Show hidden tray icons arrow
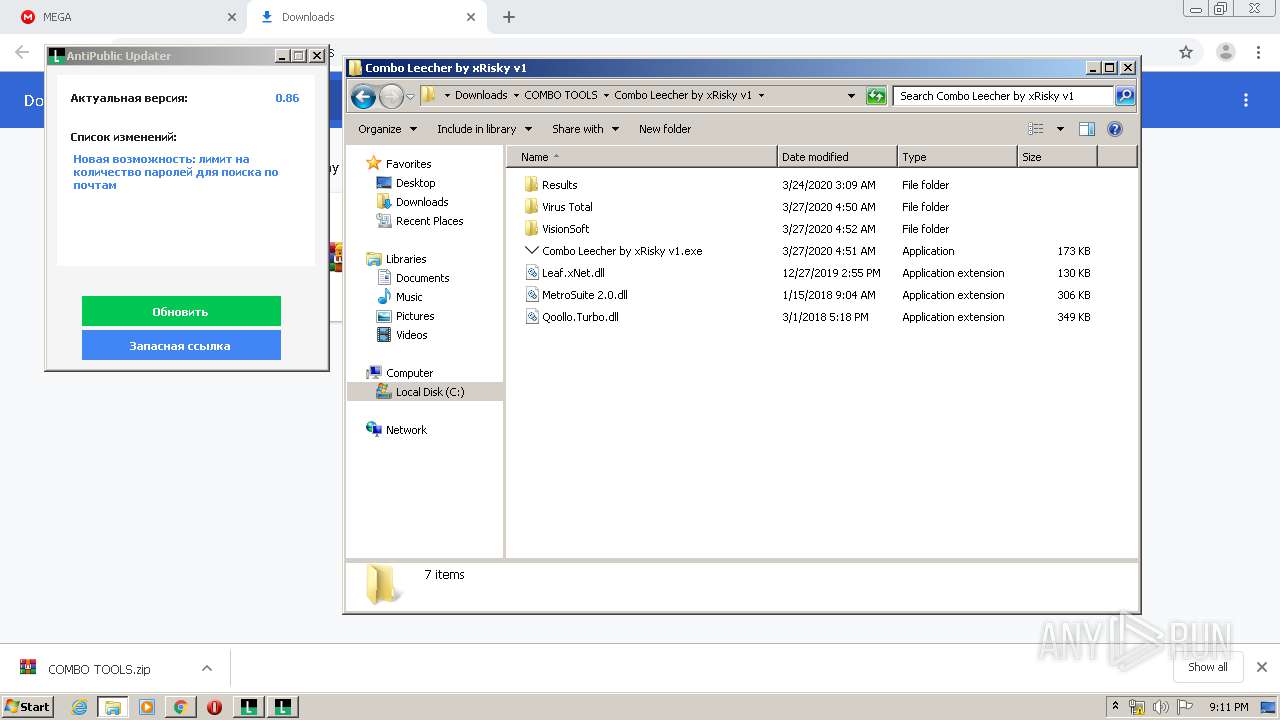 pos(1115,706)
